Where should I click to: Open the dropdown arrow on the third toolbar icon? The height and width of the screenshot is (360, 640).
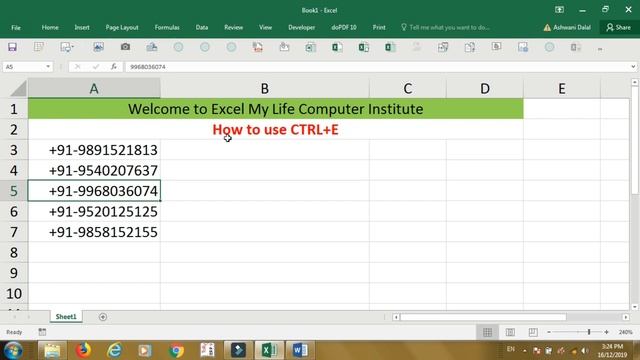73,47
